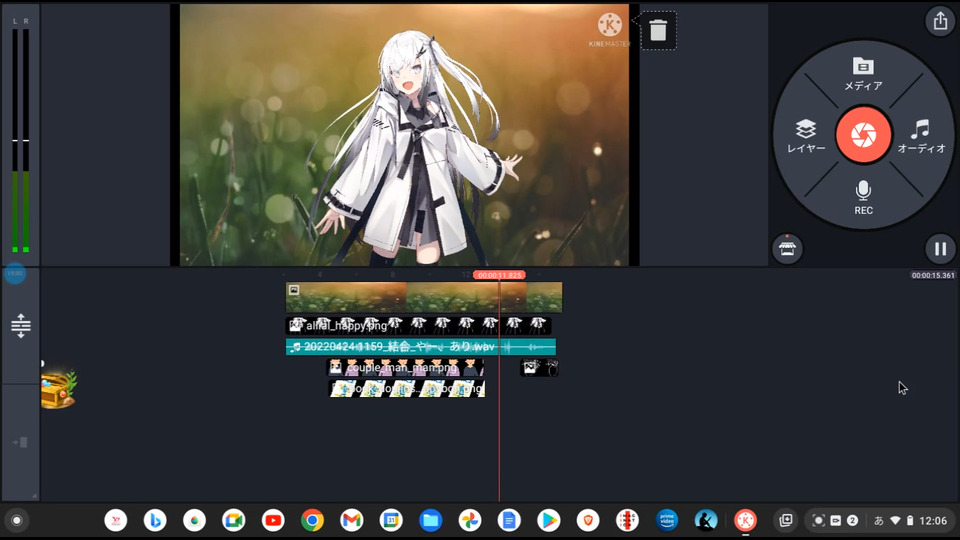The image size is (960, 540).
Task: Expand the timeline tracks view
Action: [x=21, y=326]
